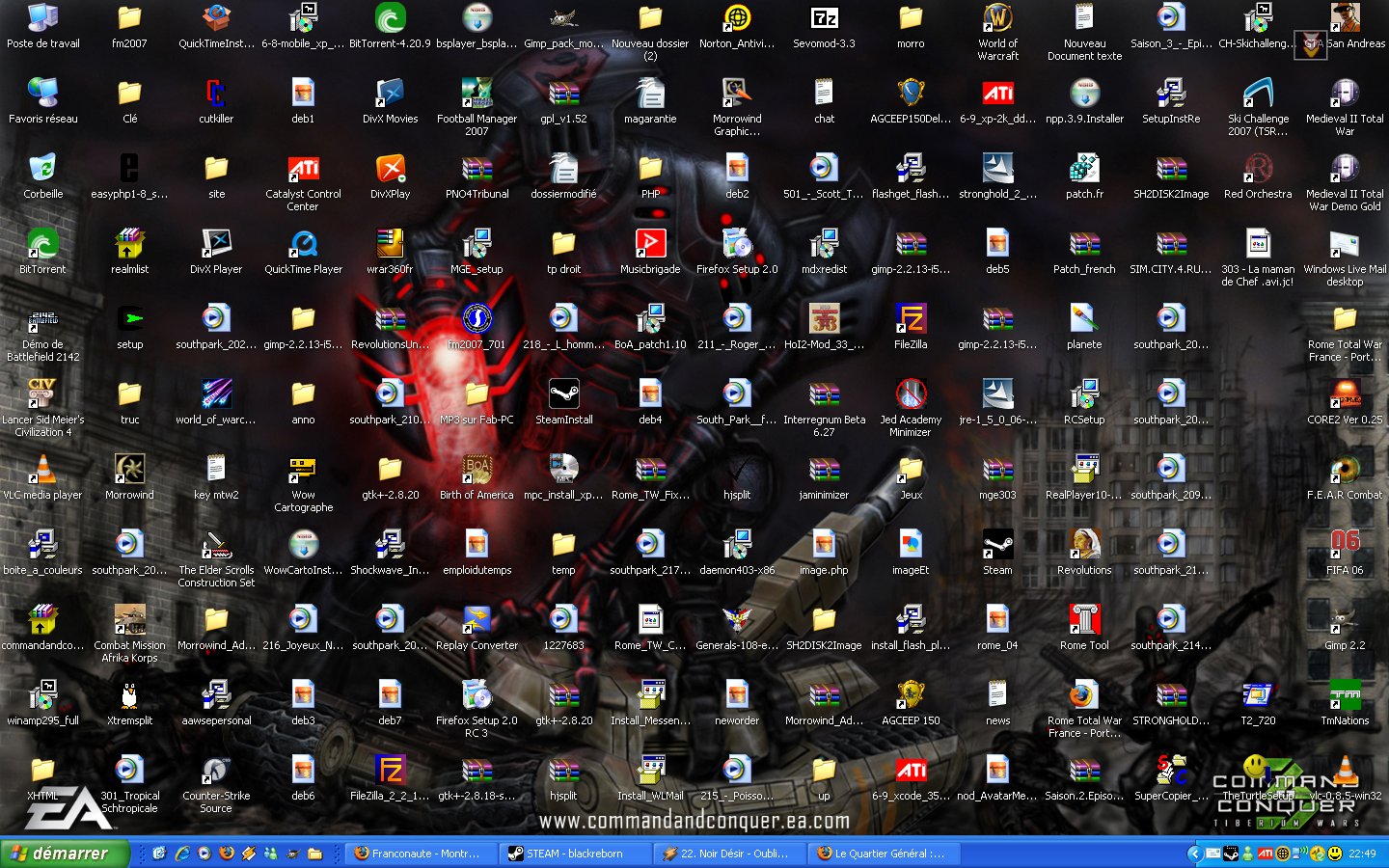1389x868 pixels.
Task: Launch Morrowind game shortcut
Action: click(x=130, y=477)
